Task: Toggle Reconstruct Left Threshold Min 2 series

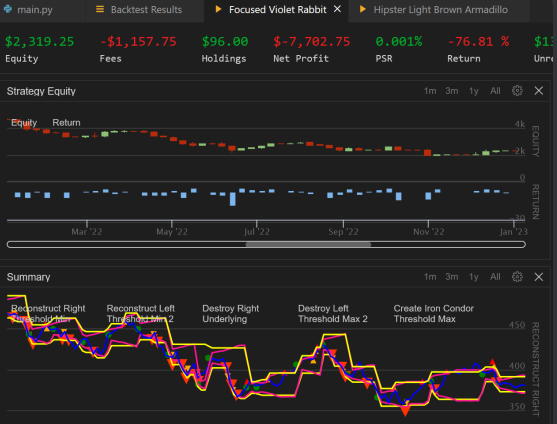Action: tap(141, 314)
